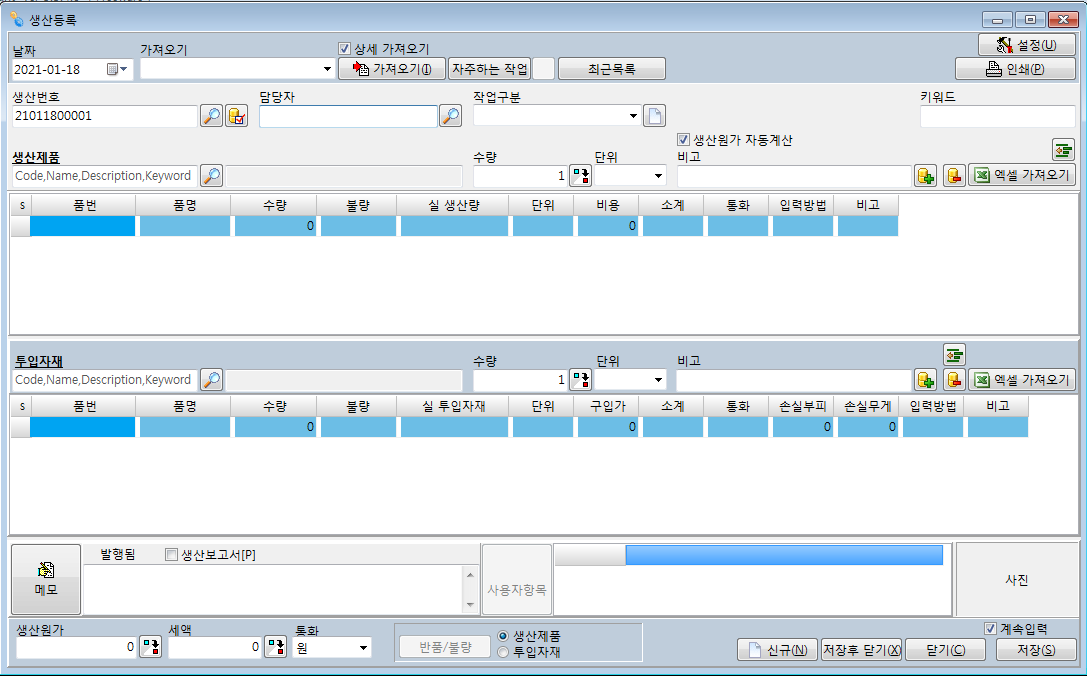Click 실 생산량 column header

tap(454, 205)
